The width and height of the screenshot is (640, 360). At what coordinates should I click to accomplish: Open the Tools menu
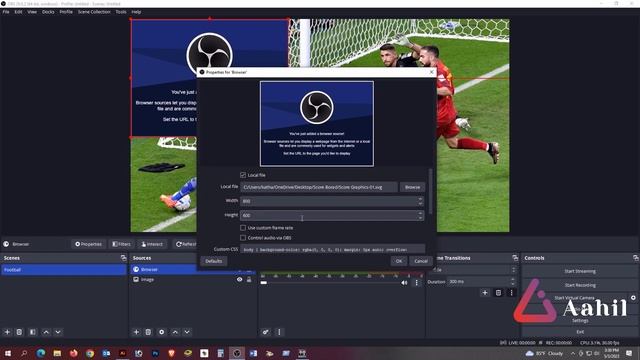[x=120, y=12]
